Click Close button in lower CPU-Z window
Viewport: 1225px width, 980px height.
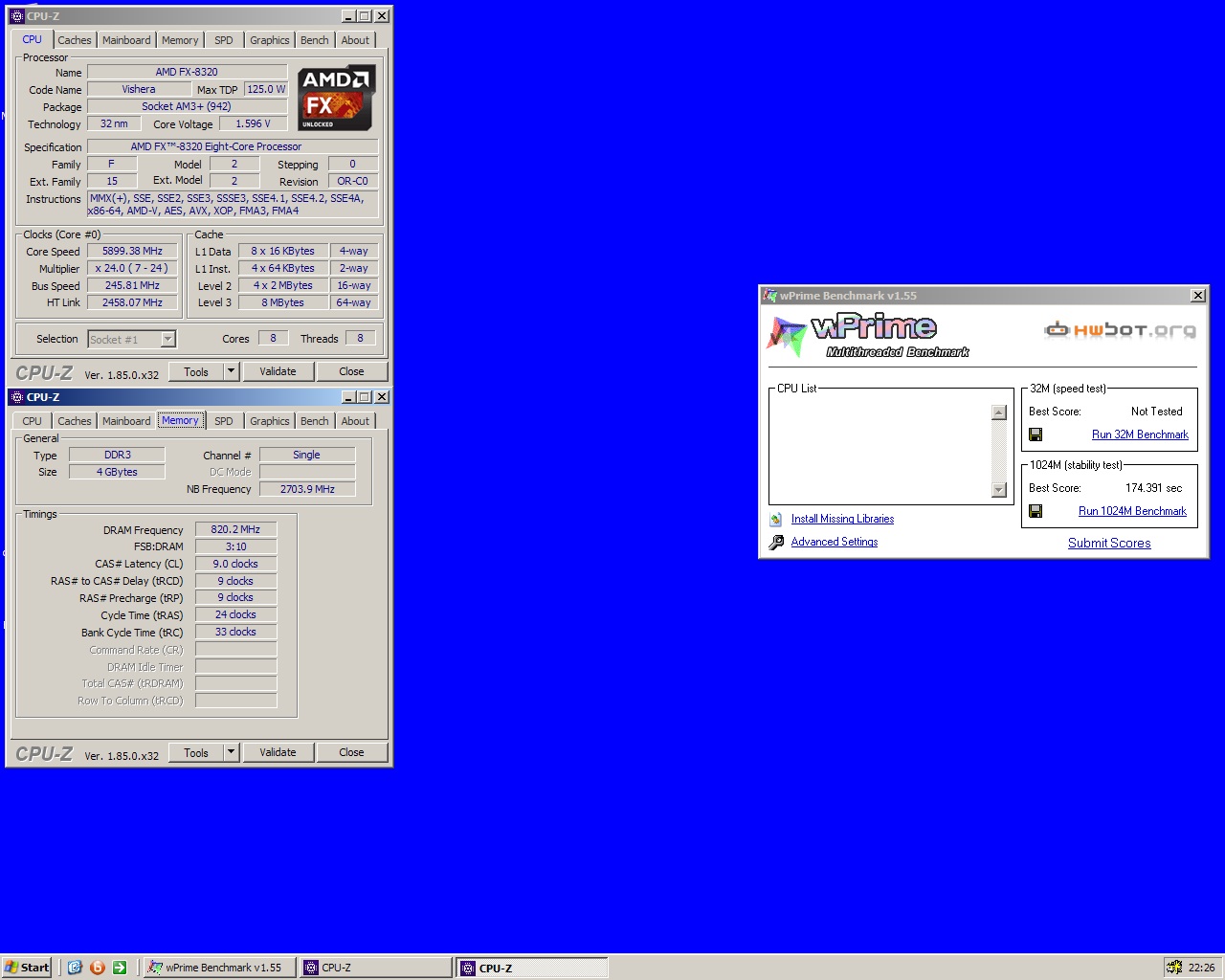point(351,752)
